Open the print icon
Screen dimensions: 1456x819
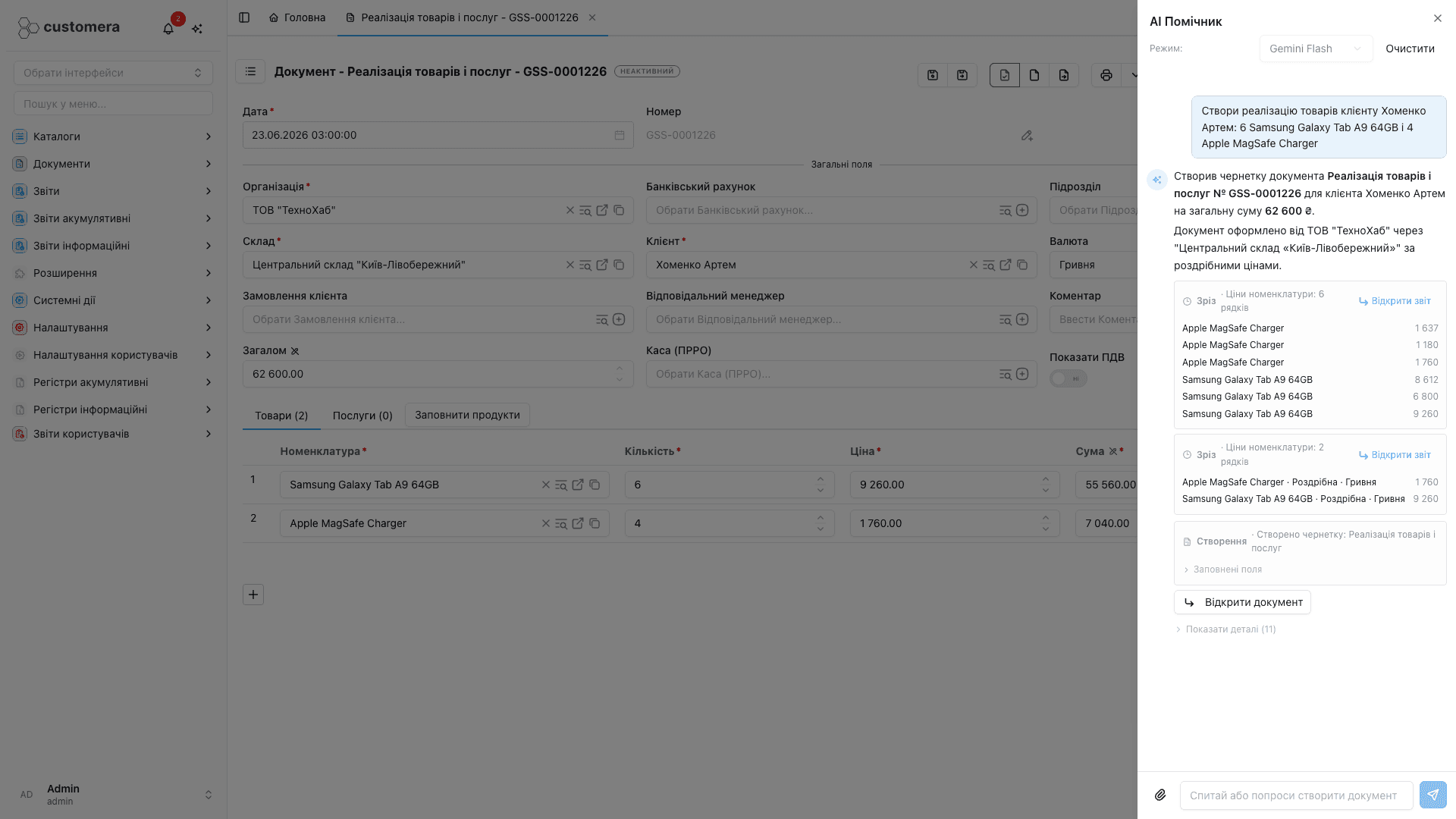point(1106,75)
